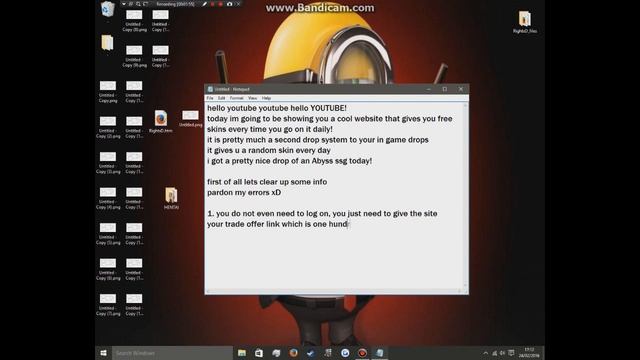Close the Bandicam recording bar

pyautogui.click(x=238, y=4)
